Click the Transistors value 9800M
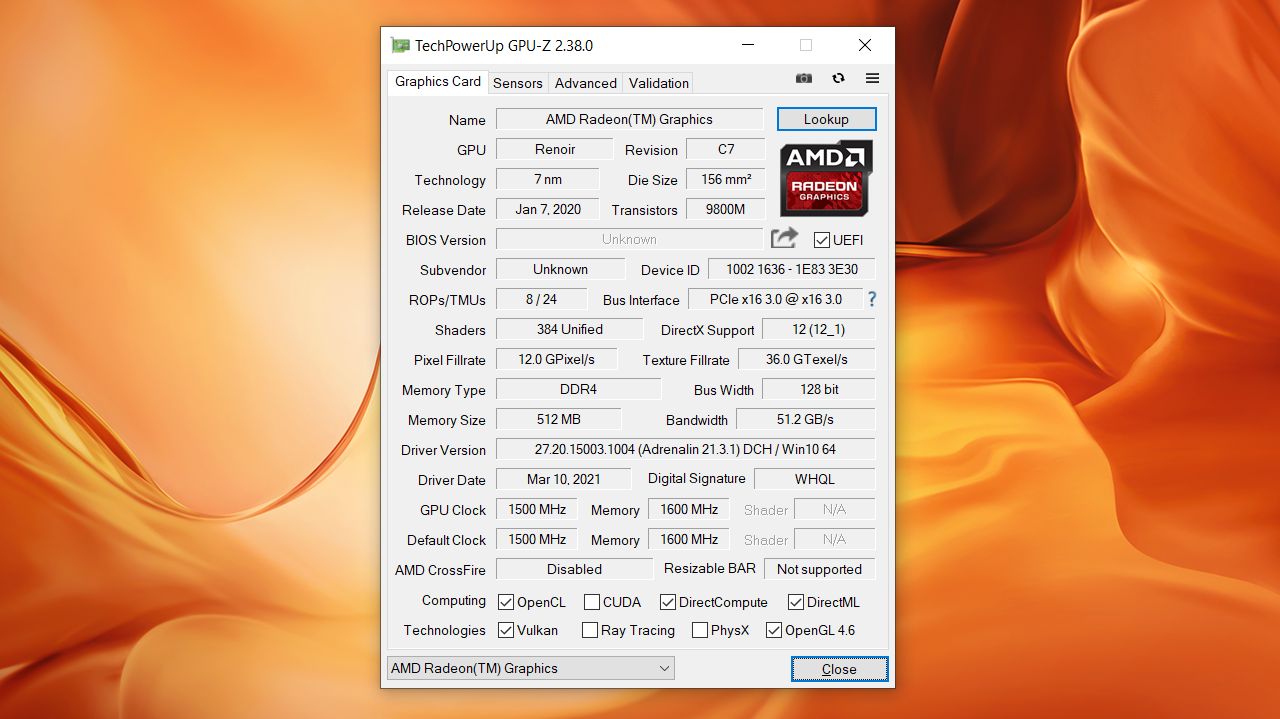Image resolution: width=1280 pixels, height=719 pixels. click(x=726, y=209)
